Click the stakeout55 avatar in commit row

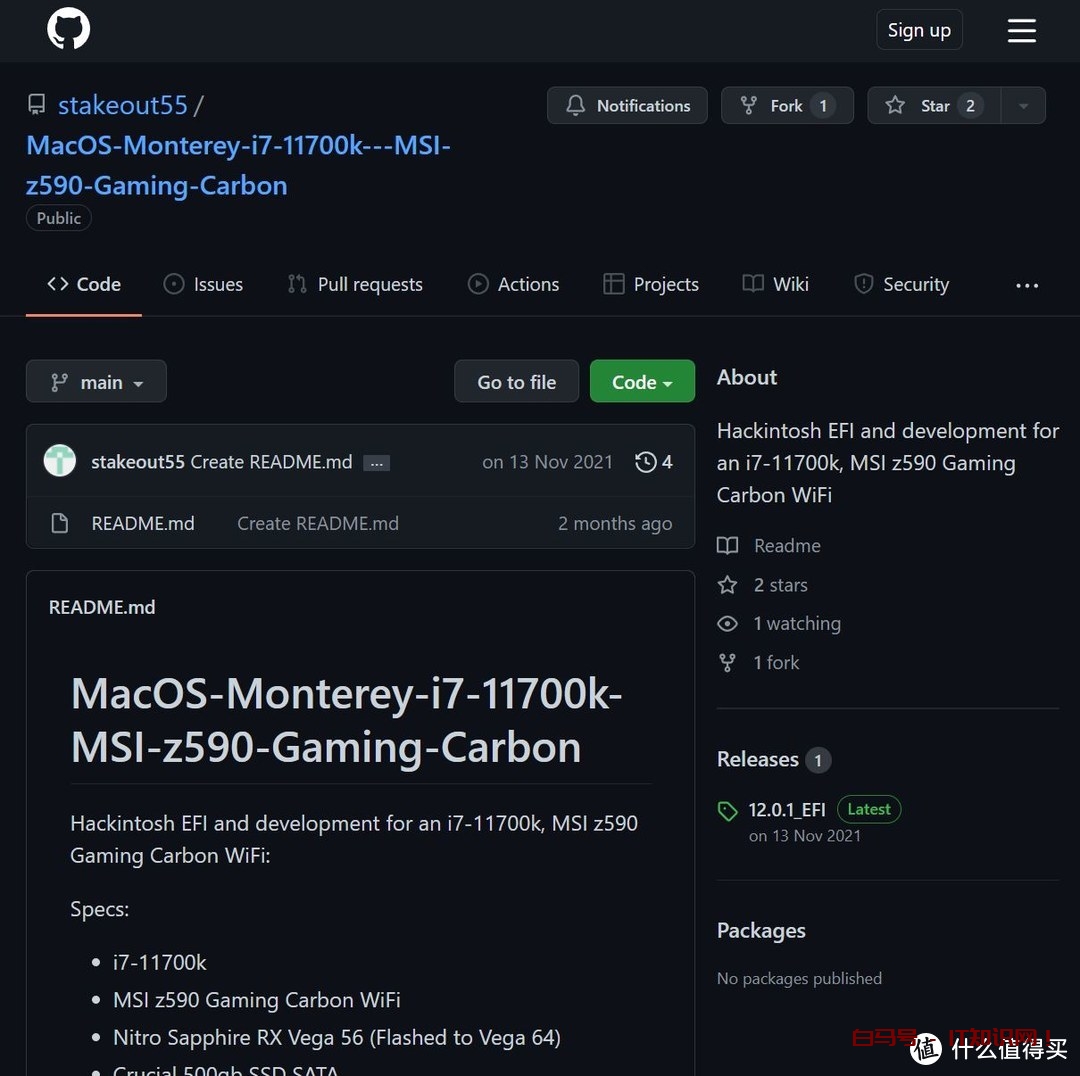tap(60, 461)
